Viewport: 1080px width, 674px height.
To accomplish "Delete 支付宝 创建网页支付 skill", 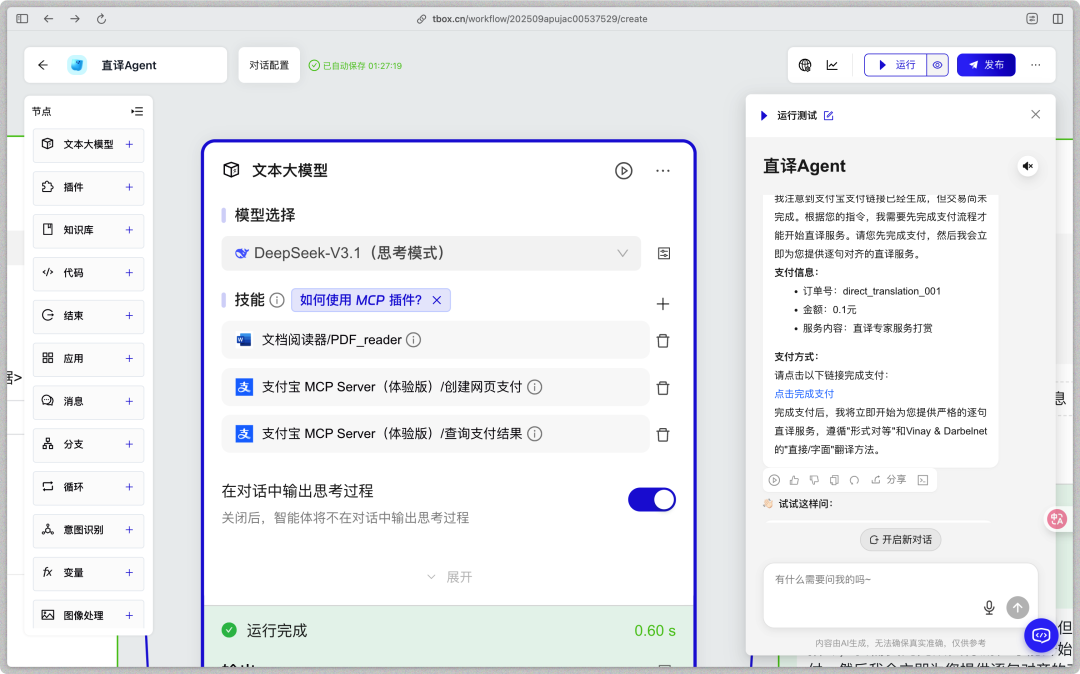I will 663,388.
